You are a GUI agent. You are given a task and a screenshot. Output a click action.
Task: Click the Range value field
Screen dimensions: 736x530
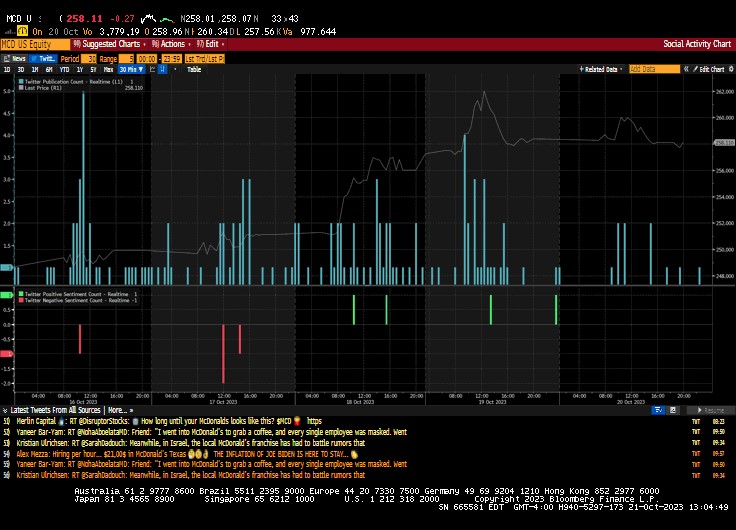(x=127, y=59)
